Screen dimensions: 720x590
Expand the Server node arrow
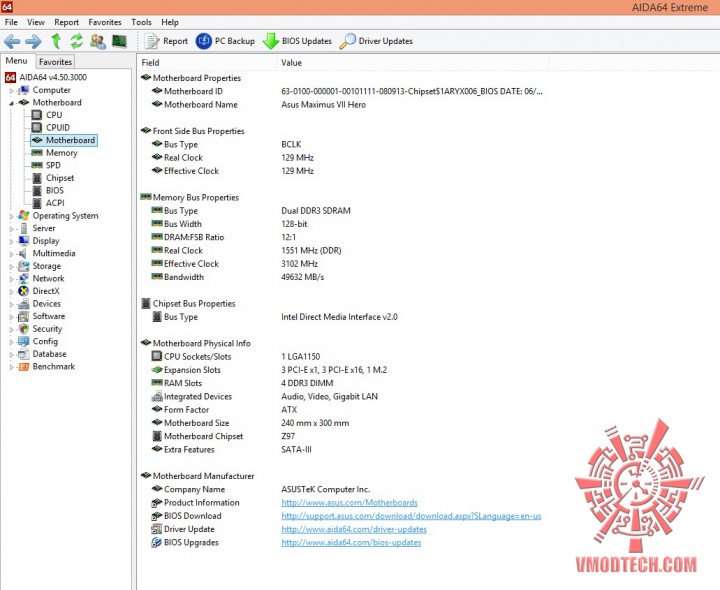point(11,228)
